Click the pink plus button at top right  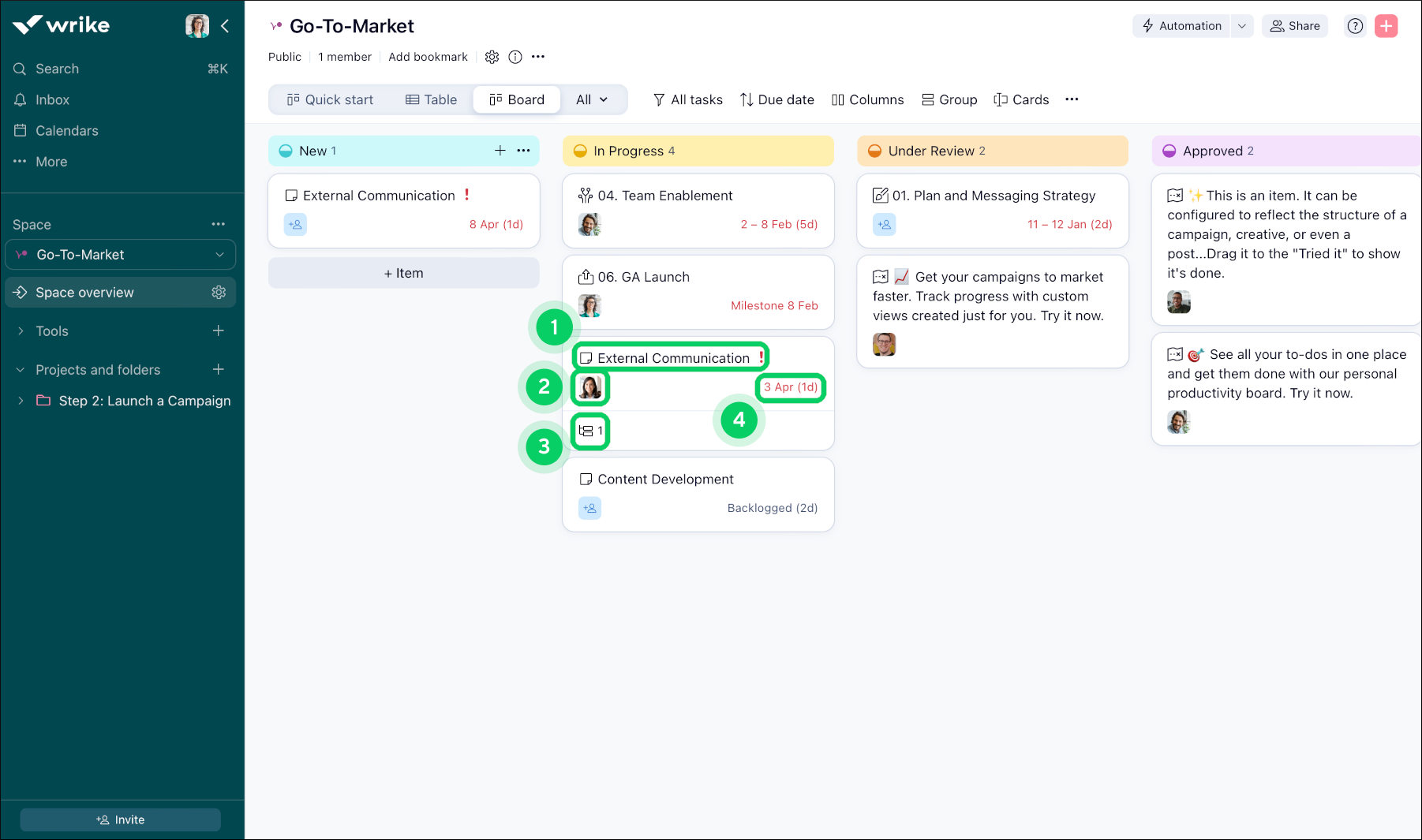[x=1386, y=25]
